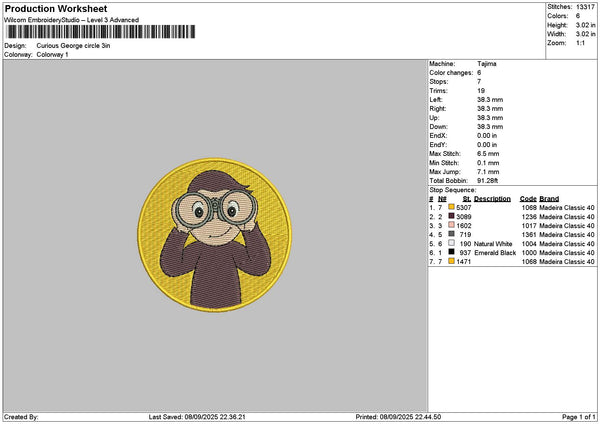Click the gray swatch in the 719 stitch row
Viewport: 600px width, 424px height.
click(451, 234)
